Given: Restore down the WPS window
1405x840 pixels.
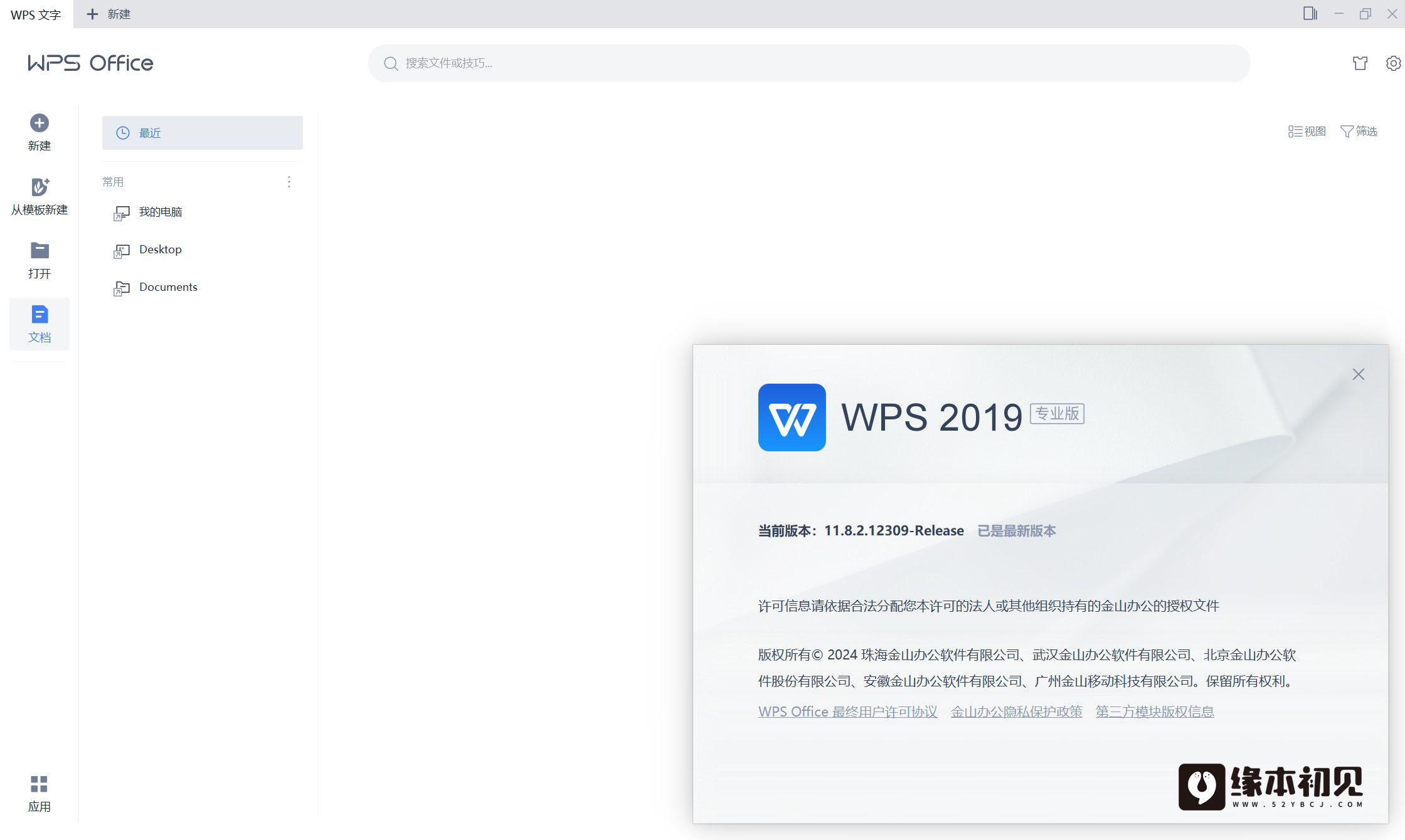Looking at the screenshot, I should click(x=1365, y=13).
